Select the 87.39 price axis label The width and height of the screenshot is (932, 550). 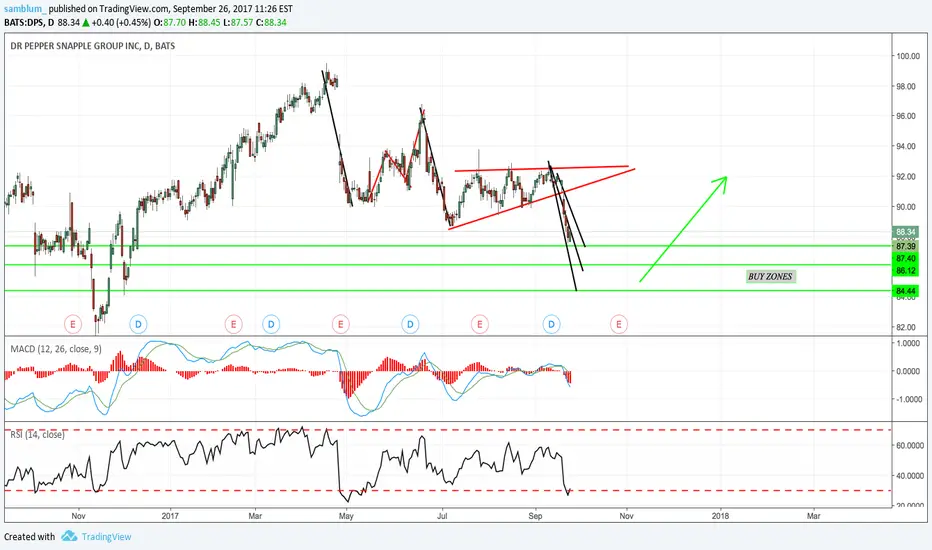click(905, 246)
